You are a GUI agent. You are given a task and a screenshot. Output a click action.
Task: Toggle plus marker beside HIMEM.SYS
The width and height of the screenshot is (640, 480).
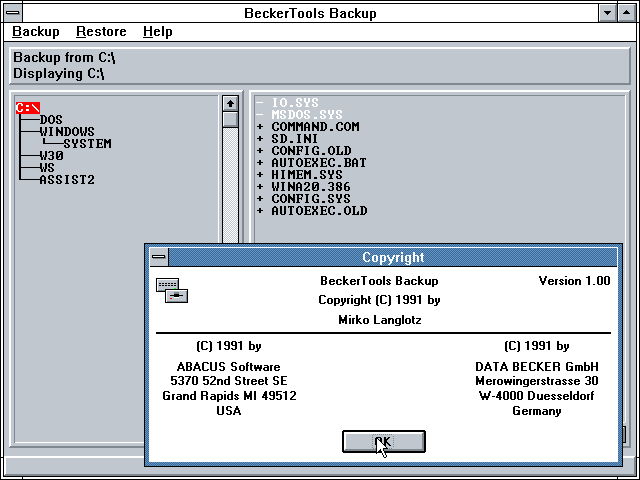point(260,175)
